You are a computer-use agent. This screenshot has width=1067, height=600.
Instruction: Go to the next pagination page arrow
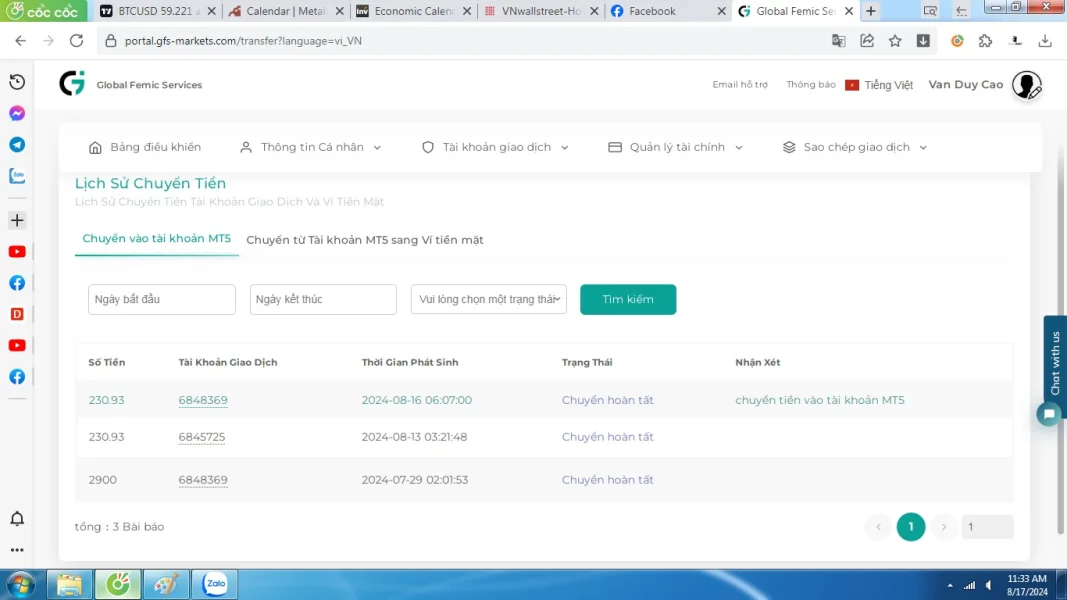944,527
